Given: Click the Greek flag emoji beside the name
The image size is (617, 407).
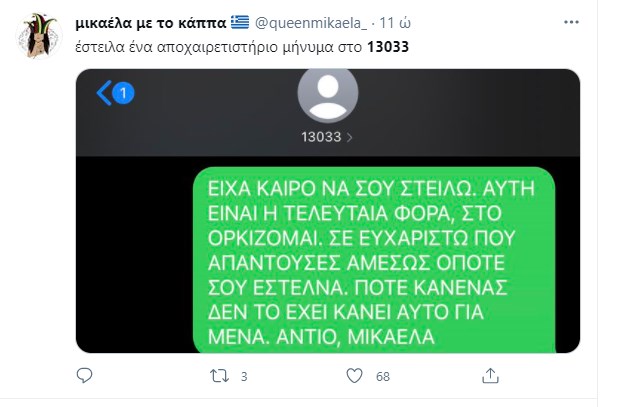Looking at the screenshot, I should (240, 22).
